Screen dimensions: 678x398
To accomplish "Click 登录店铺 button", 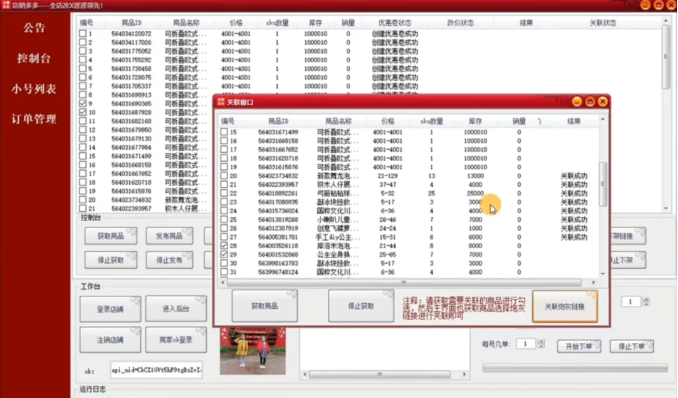I will point(110,309).
